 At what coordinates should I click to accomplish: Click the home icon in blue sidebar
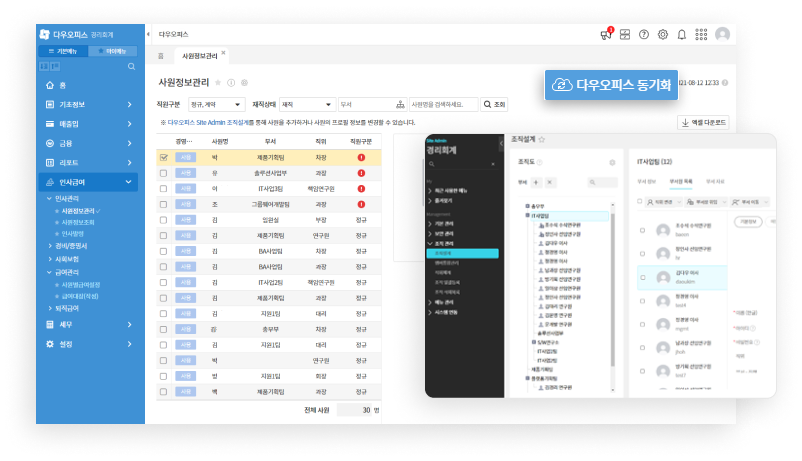[50, 85]
